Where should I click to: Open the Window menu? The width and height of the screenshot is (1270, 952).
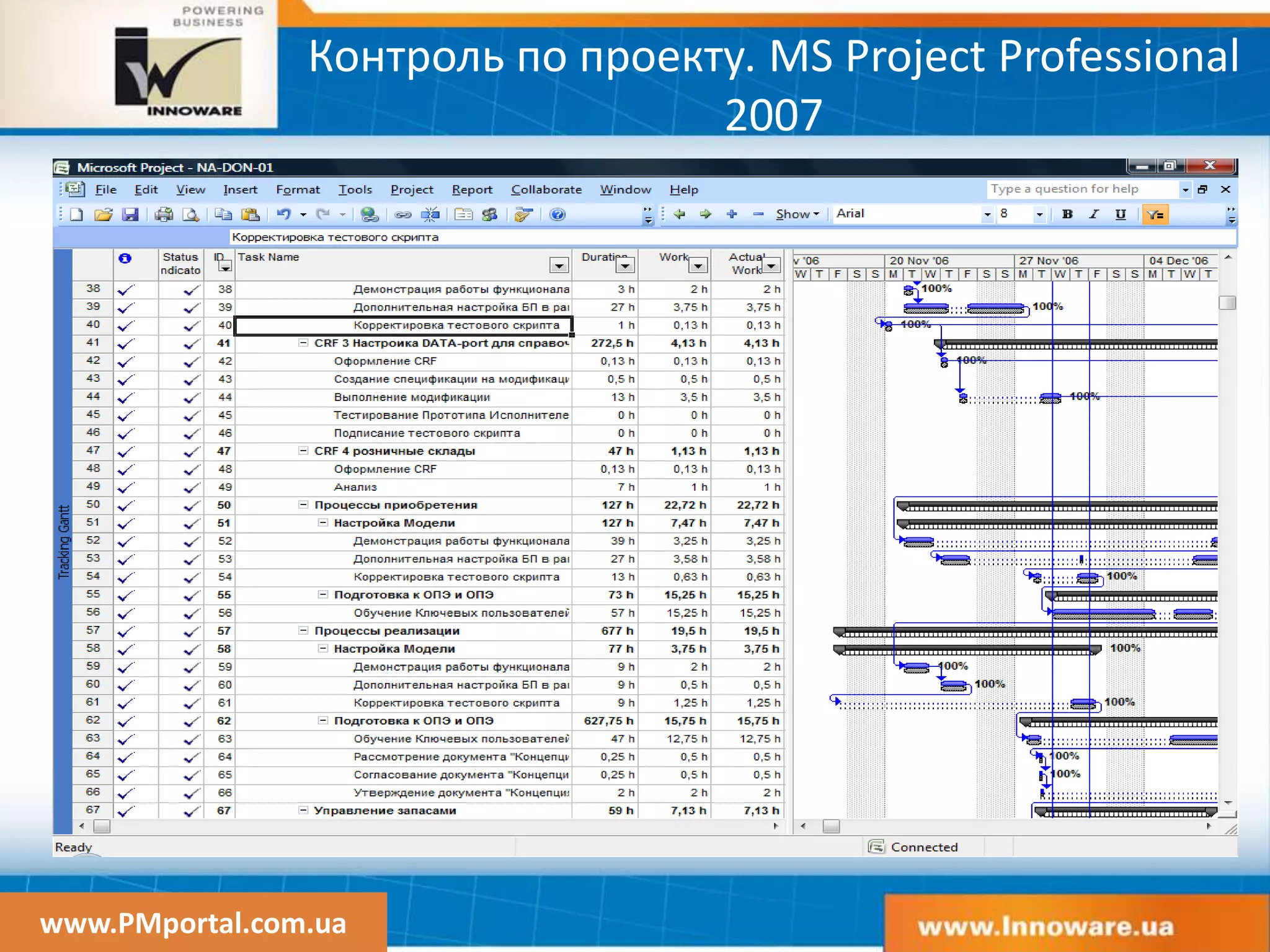625,189
